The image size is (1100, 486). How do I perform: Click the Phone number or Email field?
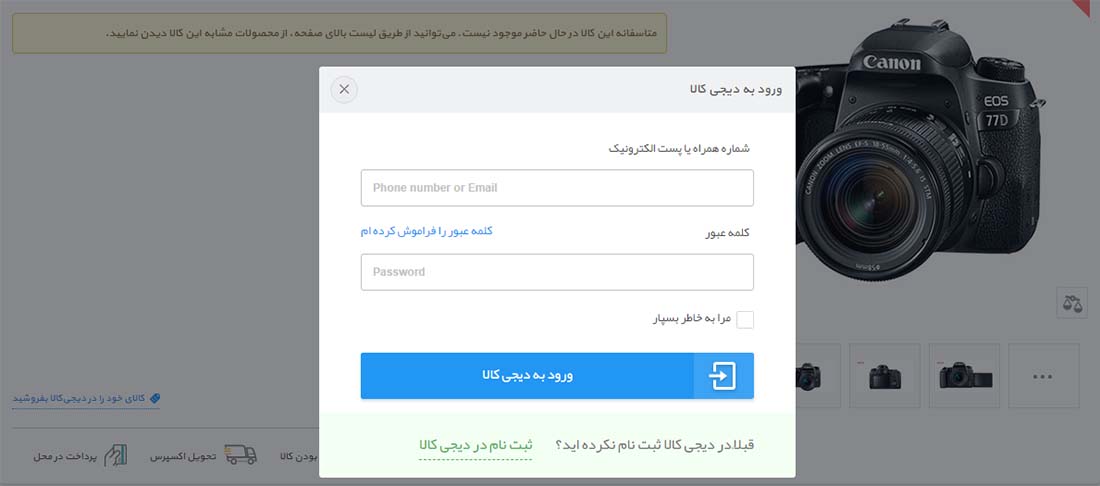point(557,188)
